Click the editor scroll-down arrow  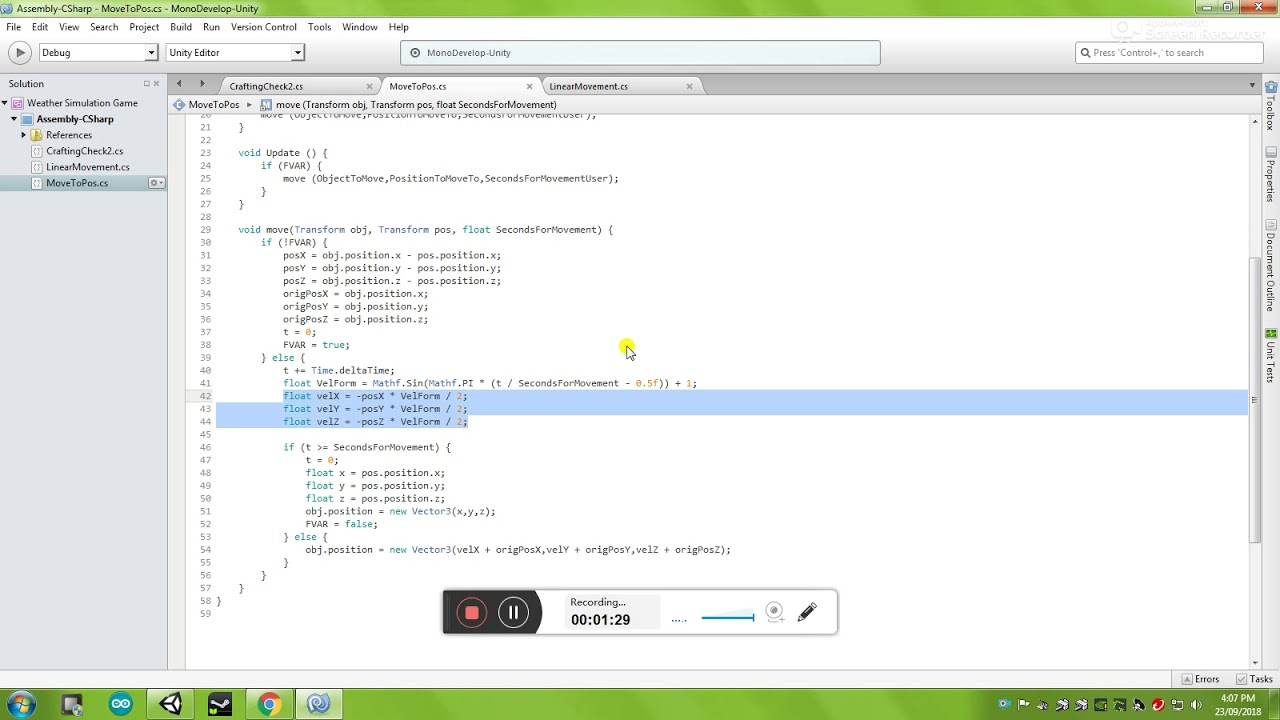[1255, 662]
